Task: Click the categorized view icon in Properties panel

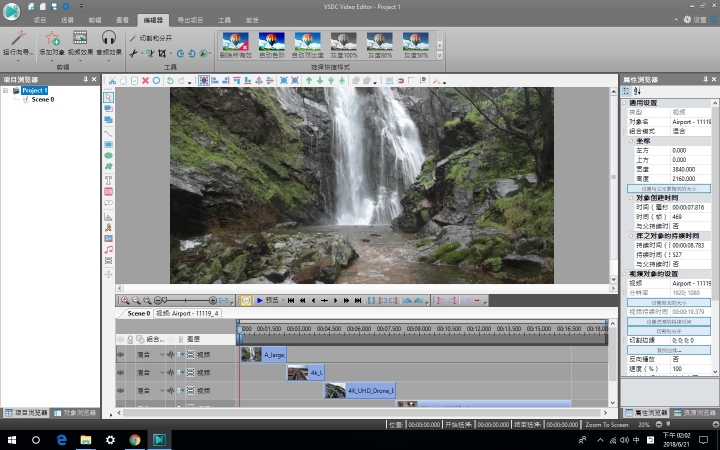Action: (x=626, y=91)
